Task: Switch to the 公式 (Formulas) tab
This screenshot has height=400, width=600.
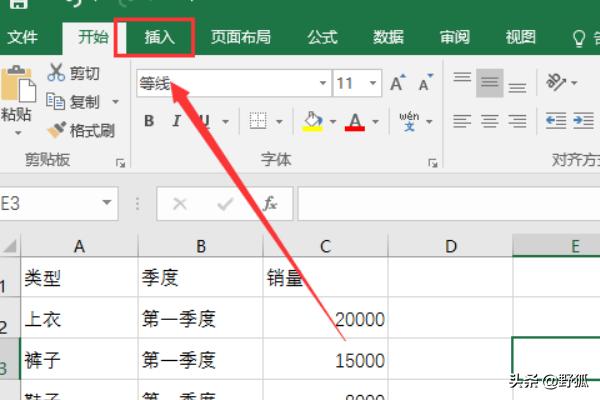Action: click(x=322, y=38)
